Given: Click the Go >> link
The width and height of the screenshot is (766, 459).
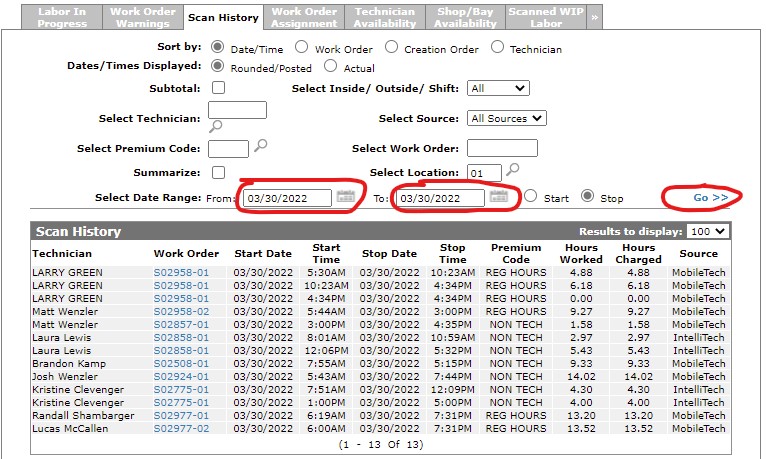Looking at the screenshot, I should coord(710,198).
